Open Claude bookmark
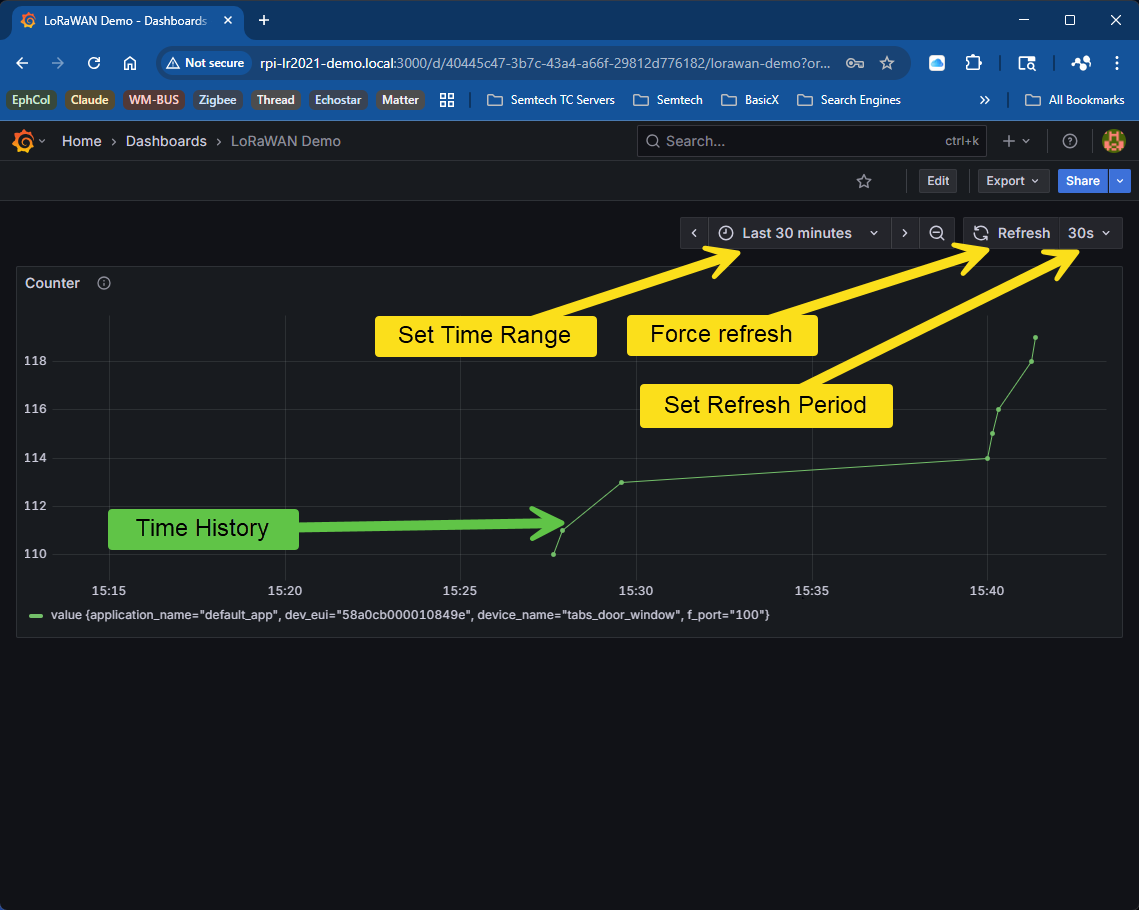1139x910 pixels. coord(89,100)
